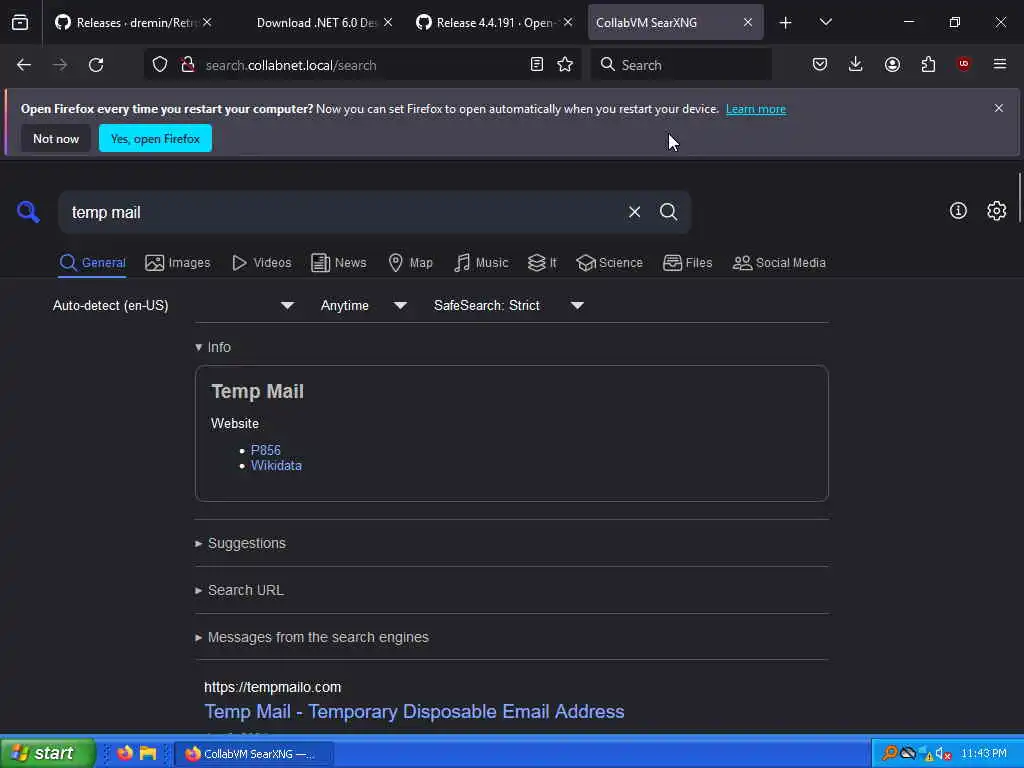
Task: Click Yes, open Firefox button
Action: coord(155,138)
